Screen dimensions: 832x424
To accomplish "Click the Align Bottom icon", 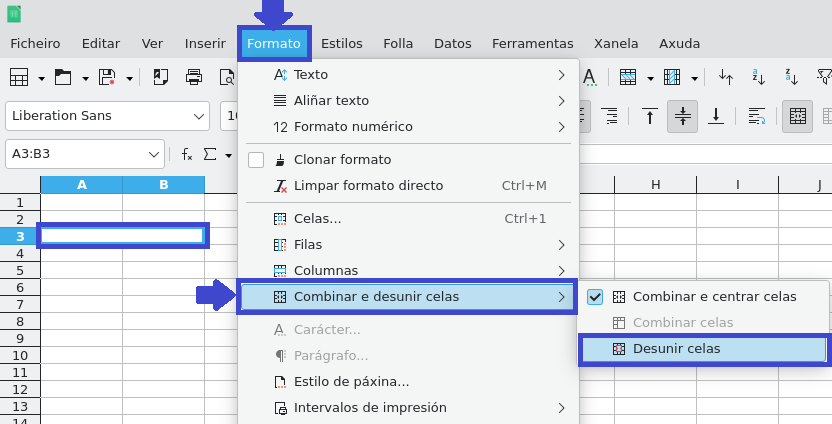I will tap(716, 116).
